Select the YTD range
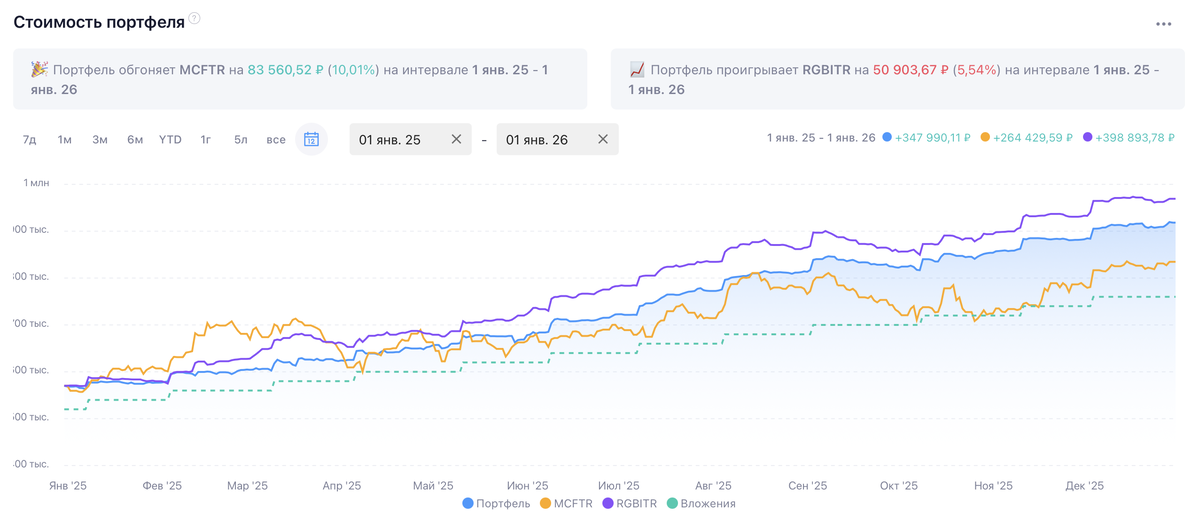1200x521 pixels. (170, 139)
